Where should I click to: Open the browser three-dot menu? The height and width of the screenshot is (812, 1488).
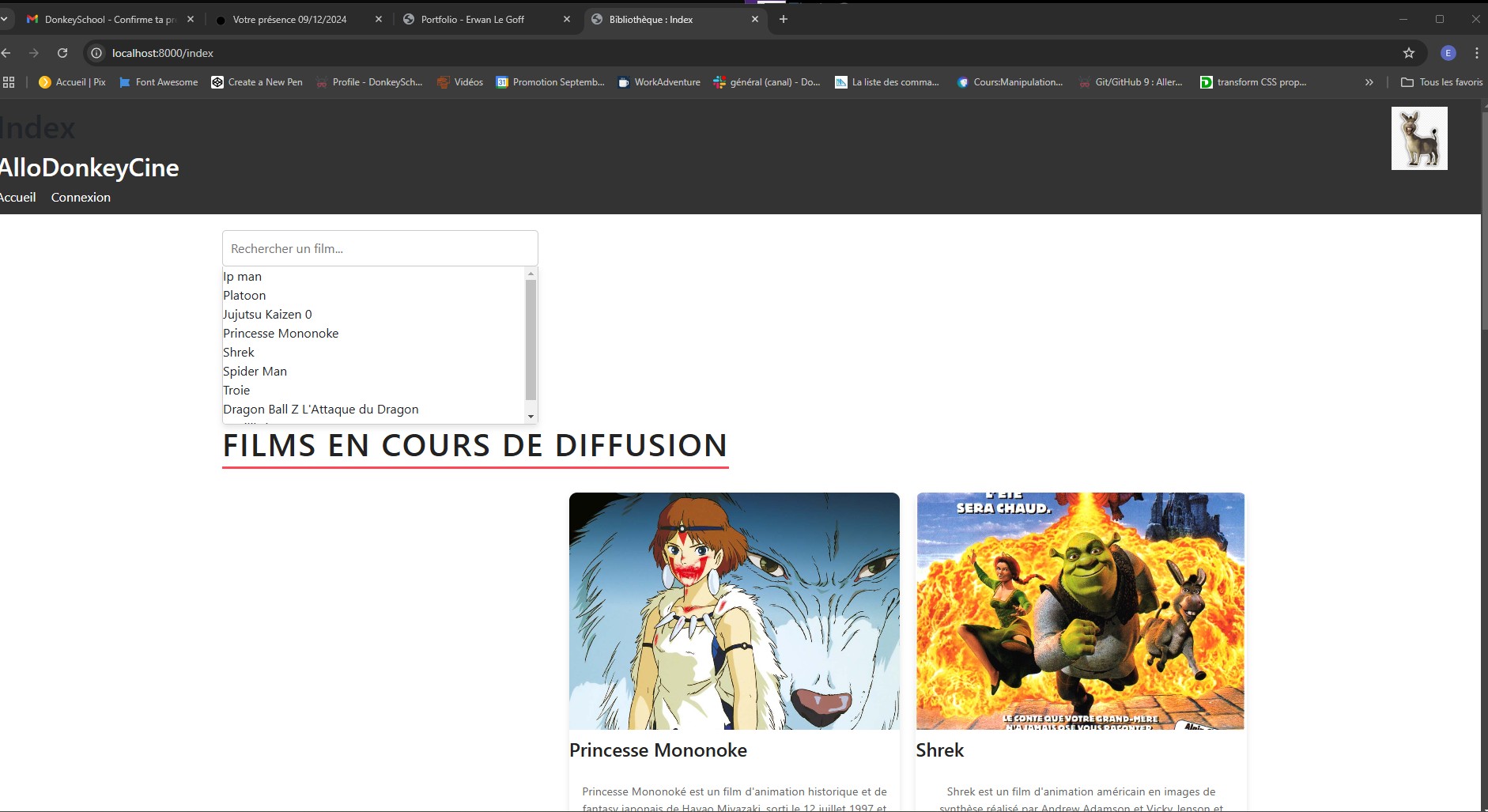pos(1475,53)
